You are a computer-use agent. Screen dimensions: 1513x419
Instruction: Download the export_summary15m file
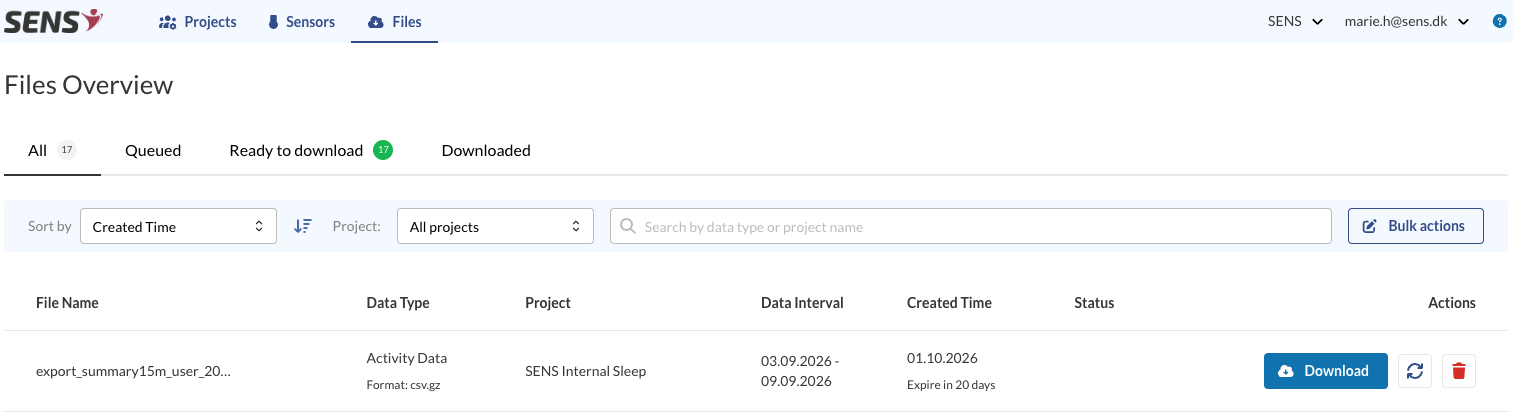coord(1325,371)
